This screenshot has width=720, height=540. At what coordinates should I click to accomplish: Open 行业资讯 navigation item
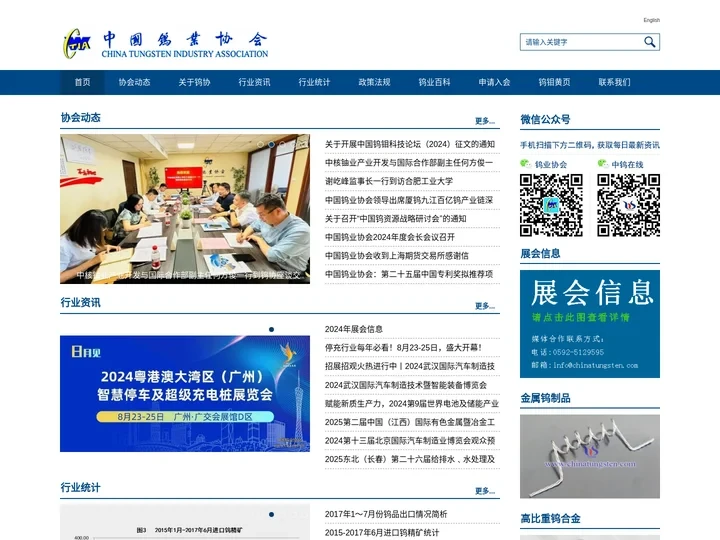click(x=254, y=82)
